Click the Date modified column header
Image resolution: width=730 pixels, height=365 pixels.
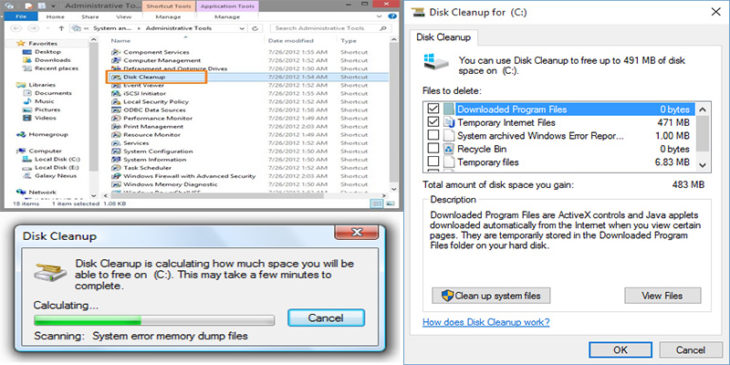tap(291, 41)
